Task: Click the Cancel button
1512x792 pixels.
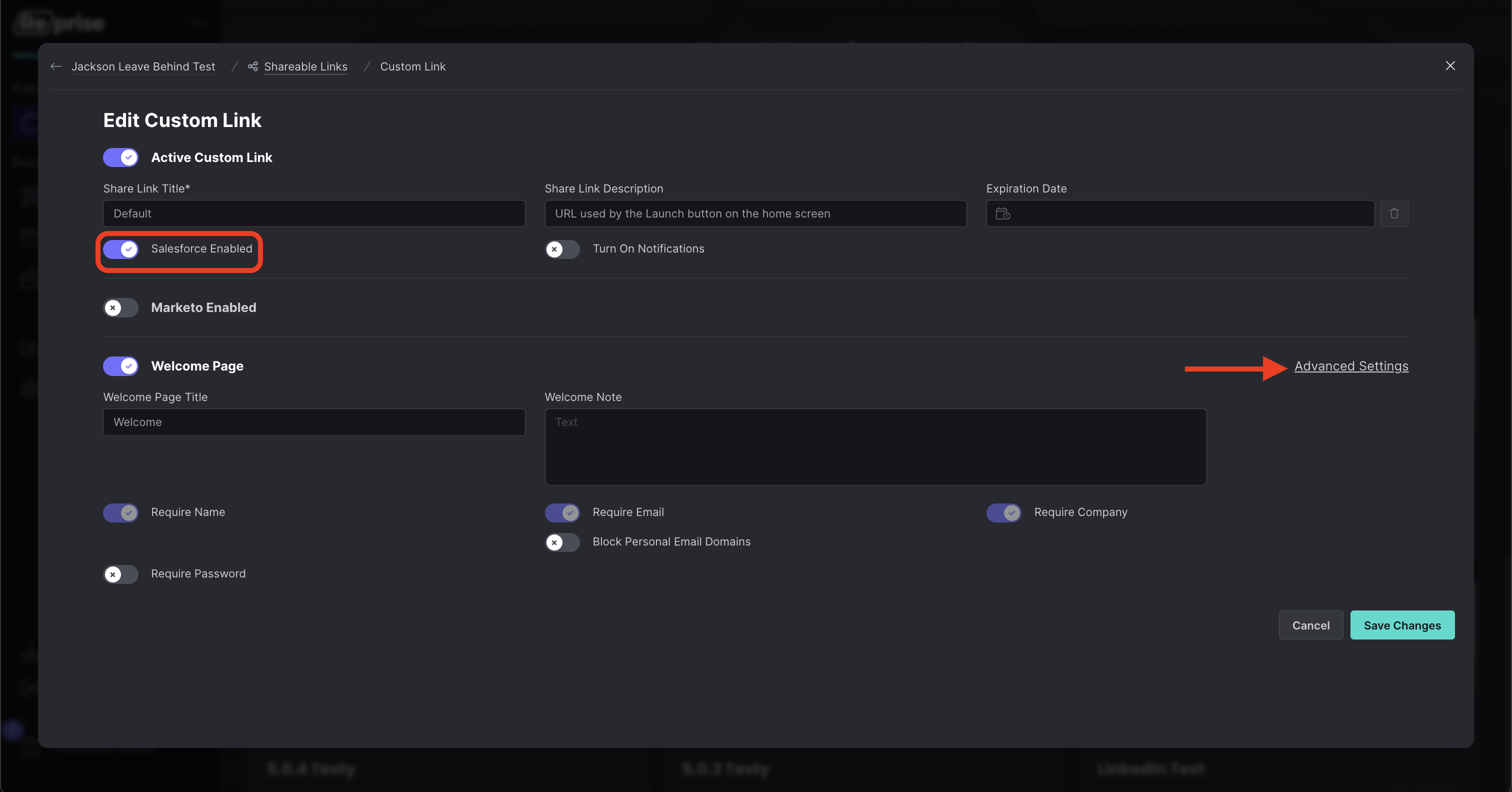Action: coord(1310,625)
